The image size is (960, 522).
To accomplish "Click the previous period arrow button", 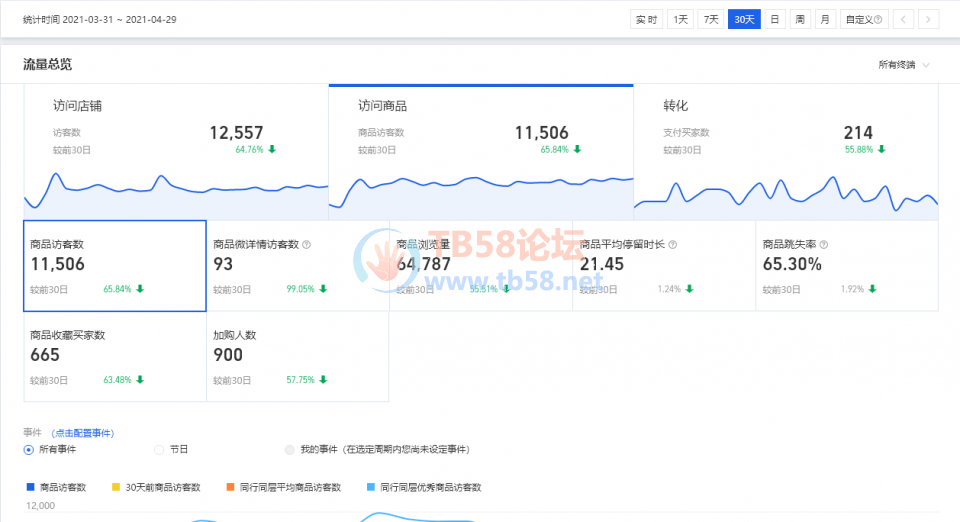I will [903, 19].
